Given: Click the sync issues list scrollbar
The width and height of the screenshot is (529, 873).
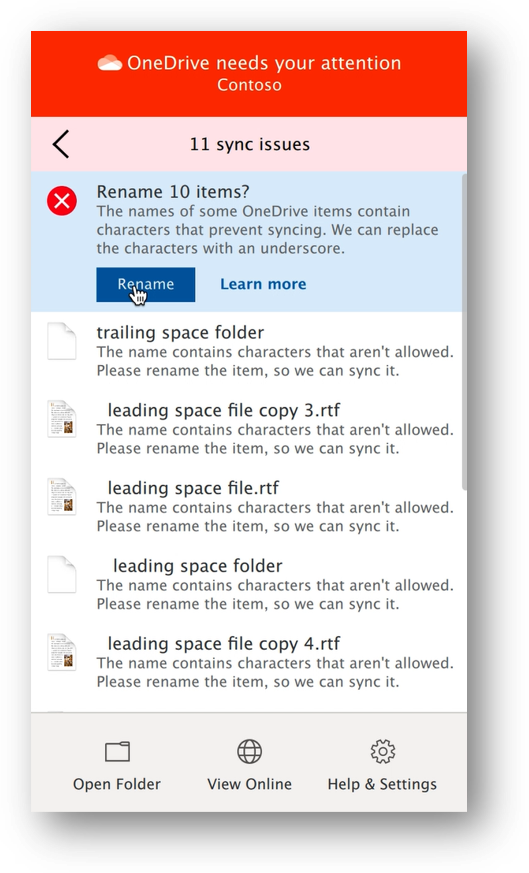Looking at the screenshot, I should pos(464,332).
